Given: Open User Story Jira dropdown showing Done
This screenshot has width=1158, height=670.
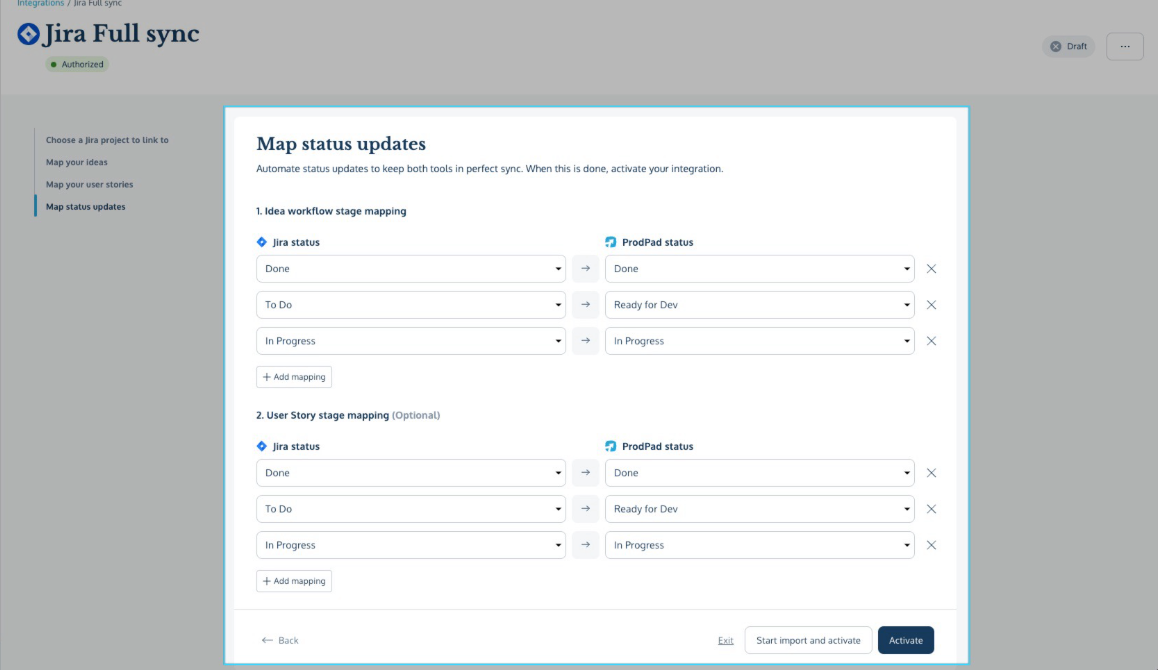Looking at the screenshot, I should (x=411, y=473).
